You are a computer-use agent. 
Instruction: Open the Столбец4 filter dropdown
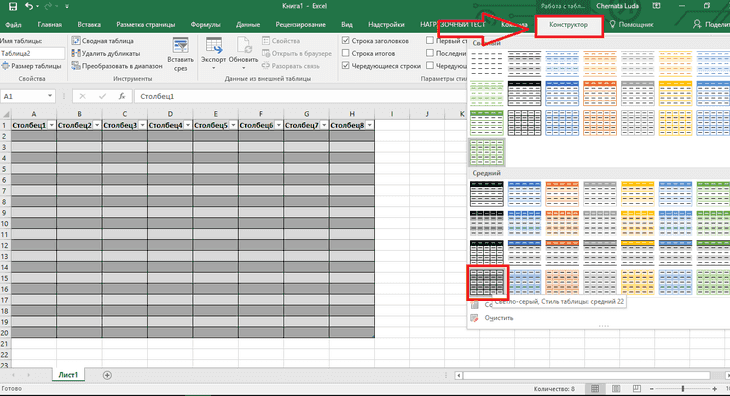point(188,125)
